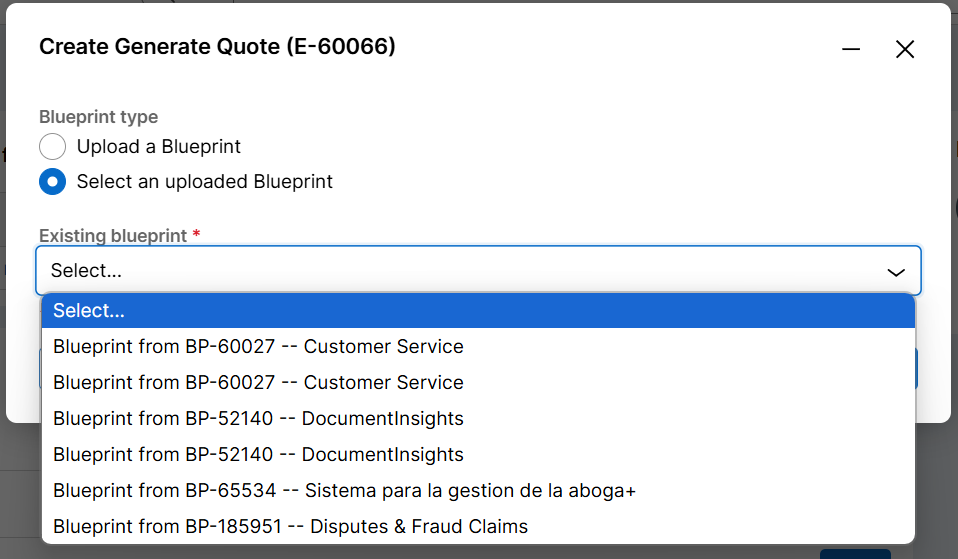Screen dimensions: 958x559
Task: Select the 'Select an uploaded Blueprint' radio circle
Action: click(x=52, y=182)
